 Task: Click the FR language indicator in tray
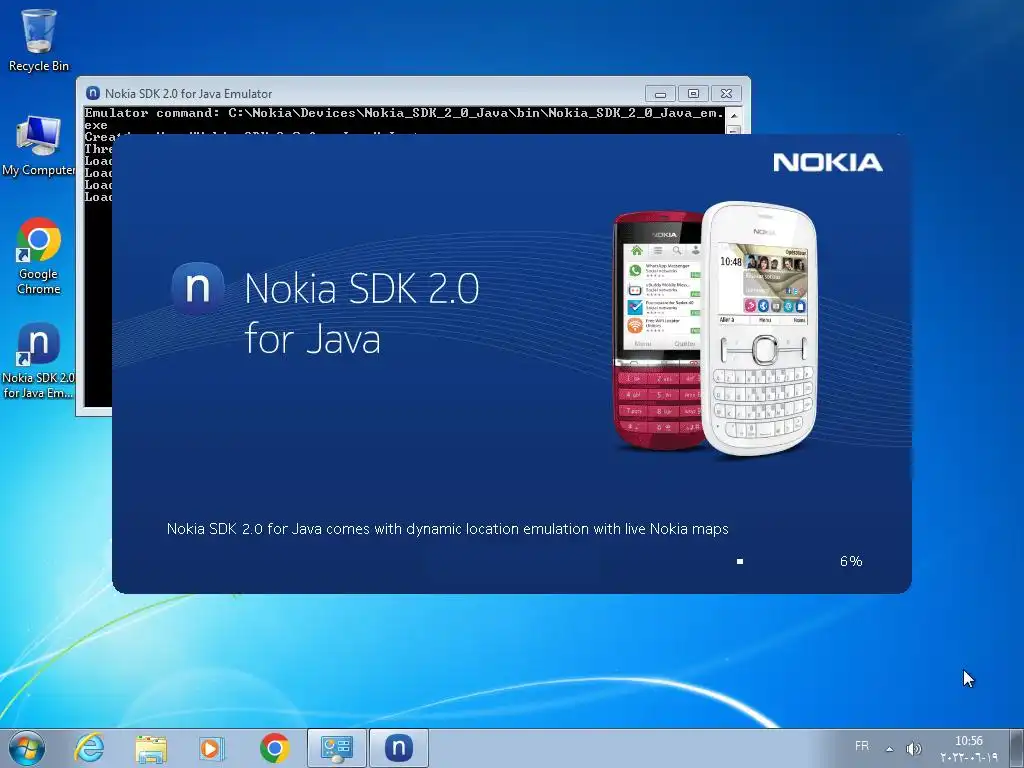pos(862,746)
